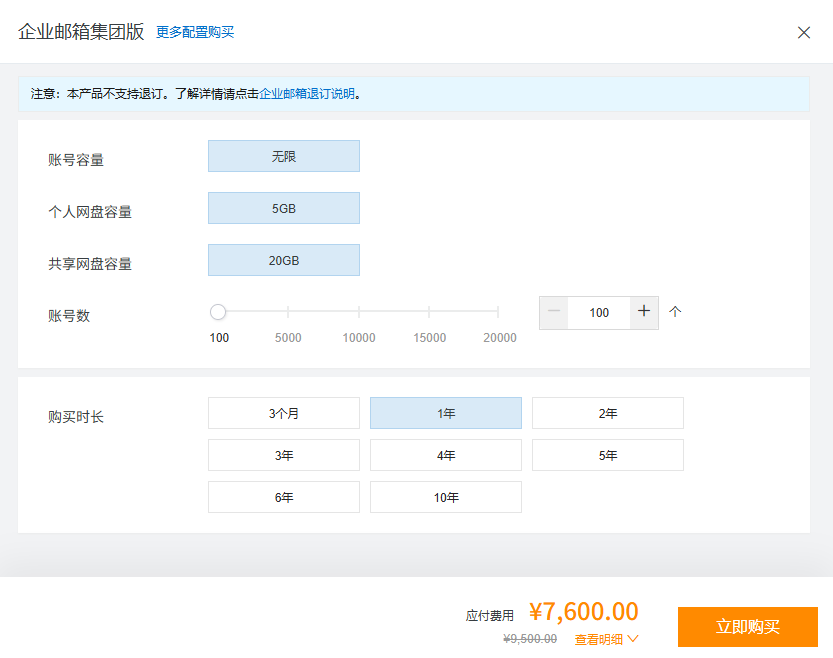Close the 企业邮箱集团版 purchase dialog
The height and width of the screenshot is (658, 833).
(804, 32)
